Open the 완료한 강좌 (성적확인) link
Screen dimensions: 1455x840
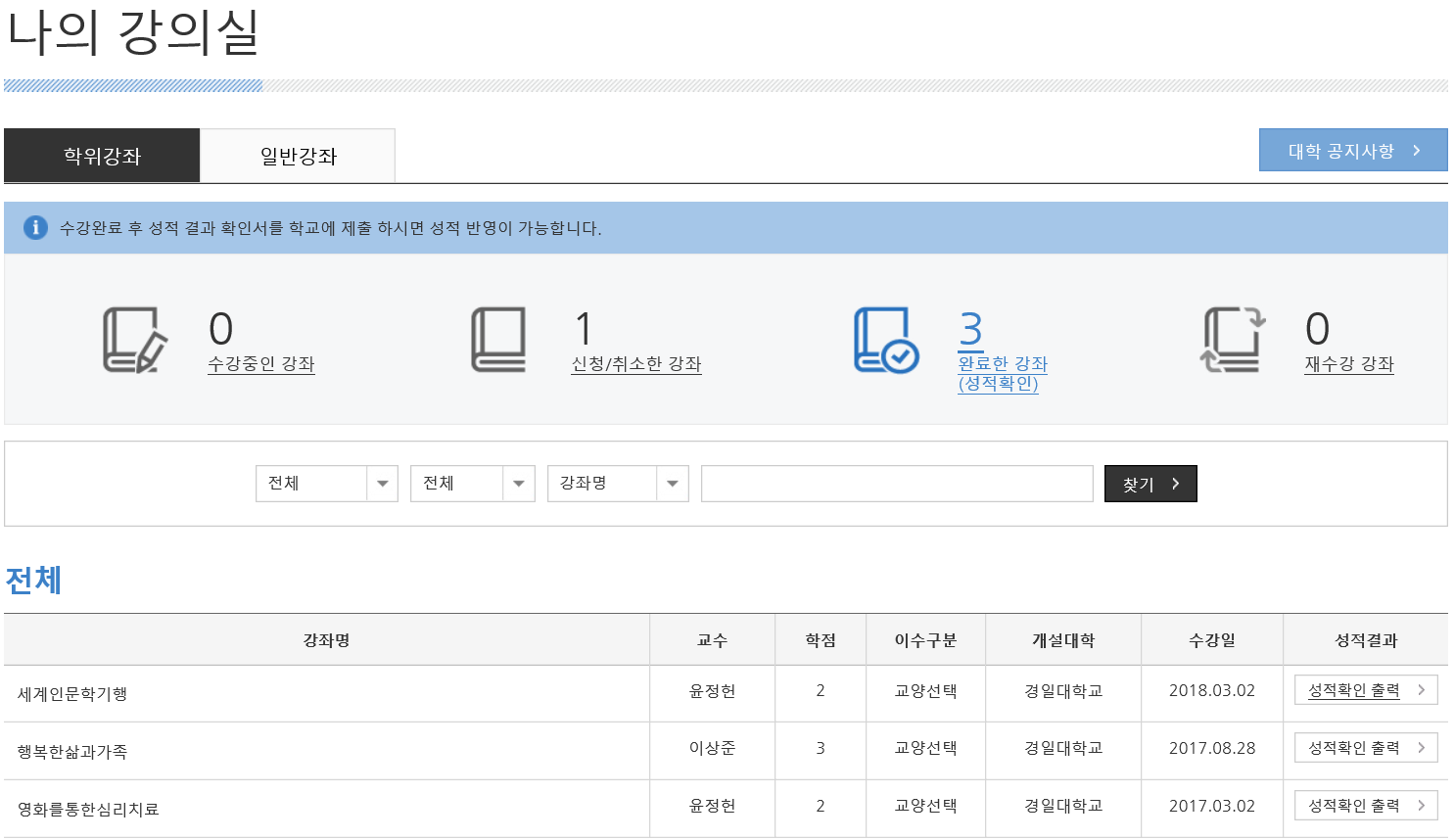click(x=1003, y=374)
